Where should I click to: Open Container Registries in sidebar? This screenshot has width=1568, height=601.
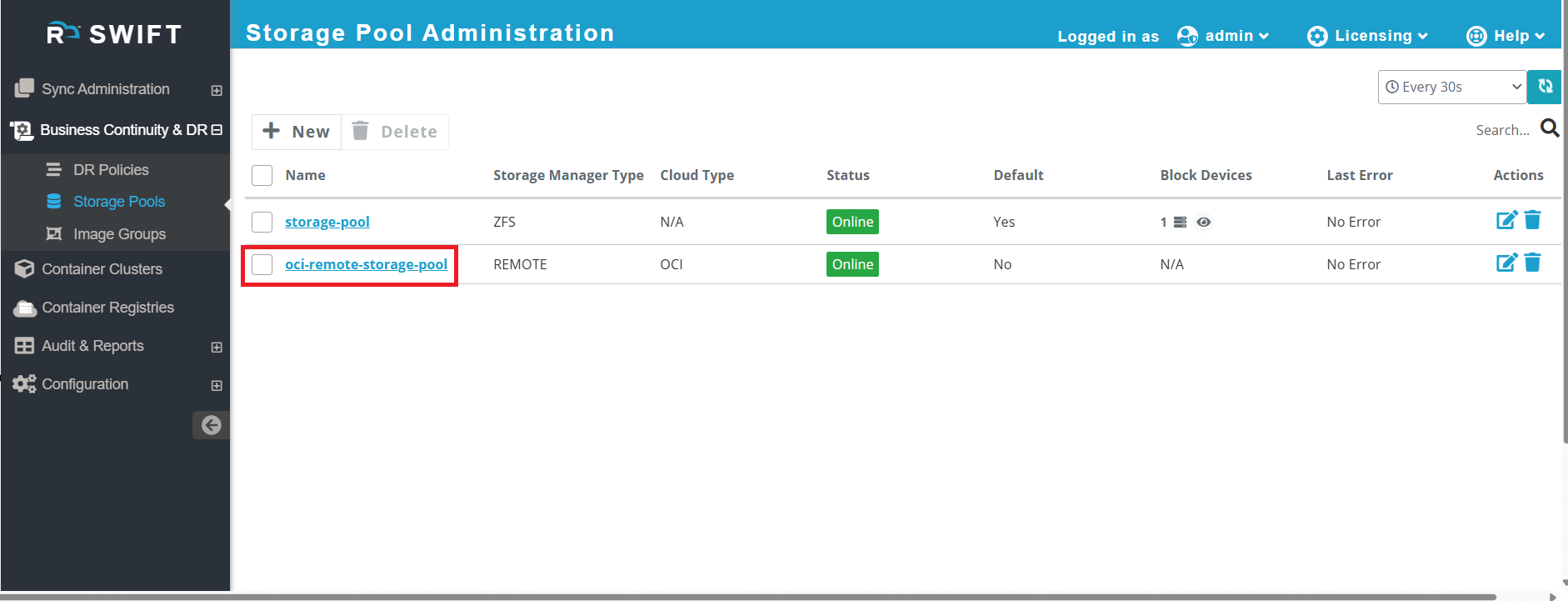click(107, 307)
